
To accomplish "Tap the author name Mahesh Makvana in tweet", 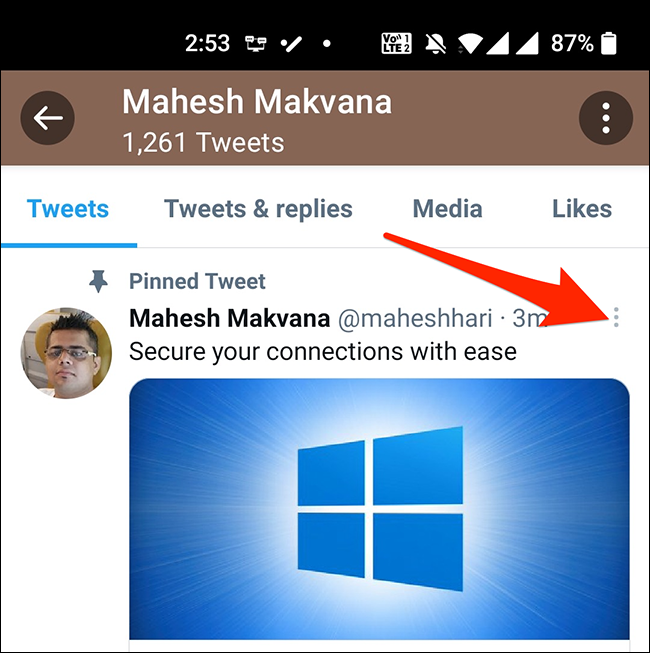I will pyautogui.click(x=230, y=319).
